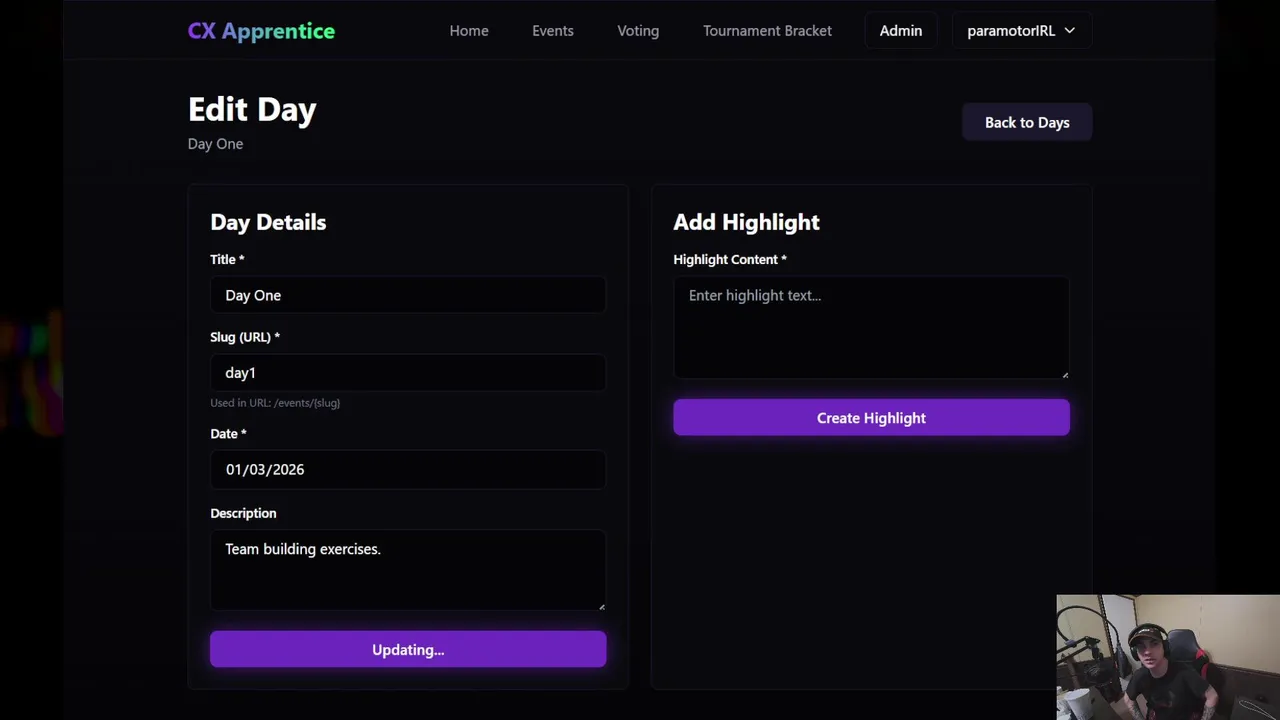The height and width of the screenshot is (720, 1280).
Task: Open the Voting nav item
Action: (638, 31)
